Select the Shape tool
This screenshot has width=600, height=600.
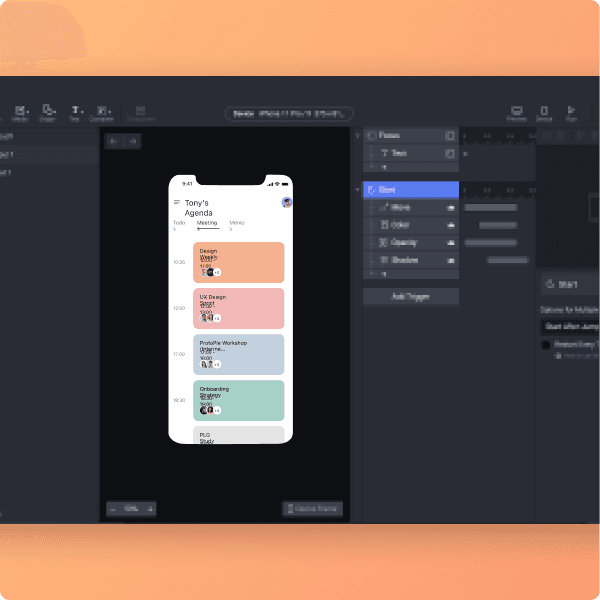click(x=48, y=113)
